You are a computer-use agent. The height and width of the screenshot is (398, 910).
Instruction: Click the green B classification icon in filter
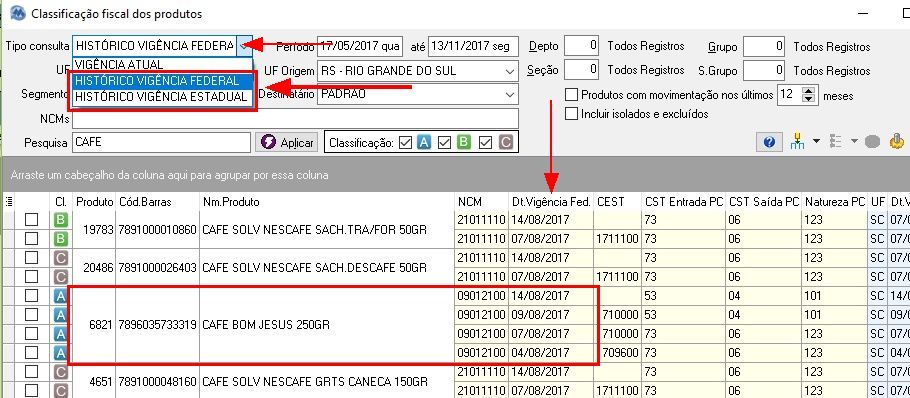coord(463,142)
